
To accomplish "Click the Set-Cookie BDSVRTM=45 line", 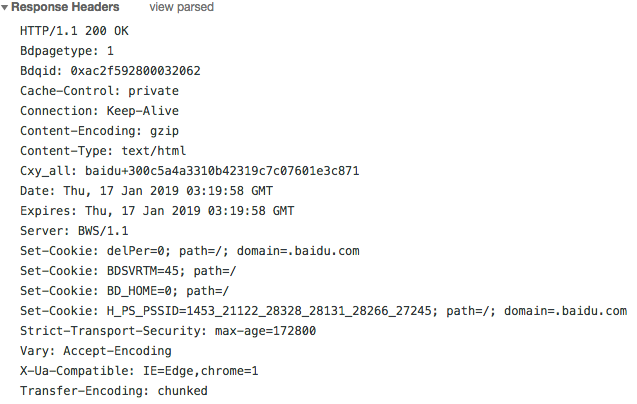I will pos(128,271).
